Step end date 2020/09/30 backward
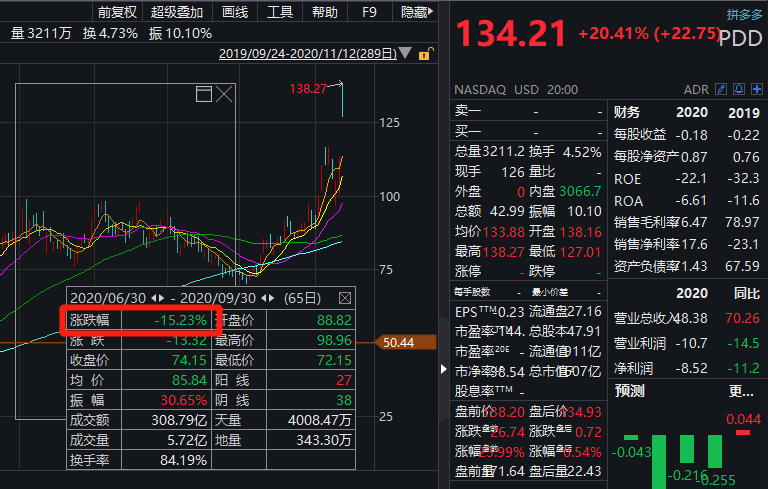768x489 pixels. click(264, 298)
